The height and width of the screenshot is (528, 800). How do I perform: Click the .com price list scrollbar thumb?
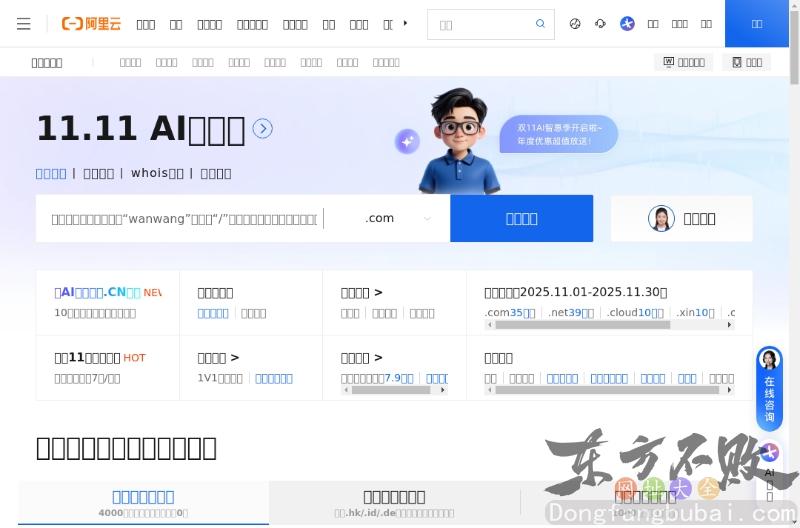point(583,325)
